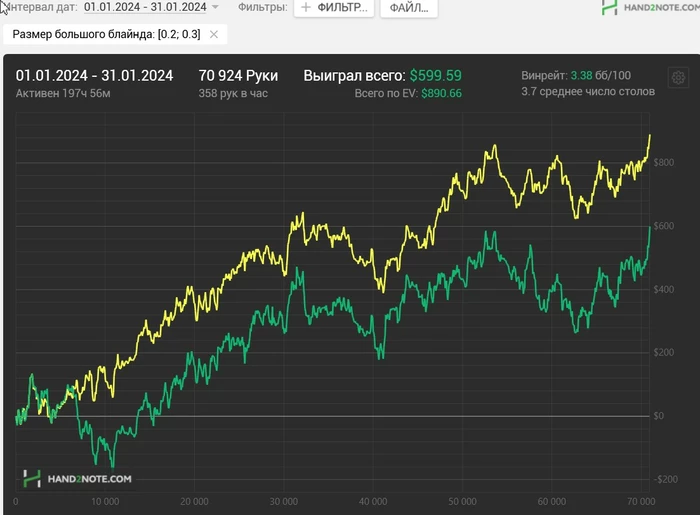The image size is (700, 515).
Task: Open the chart settings gear icon
Action: click(678, 78)
